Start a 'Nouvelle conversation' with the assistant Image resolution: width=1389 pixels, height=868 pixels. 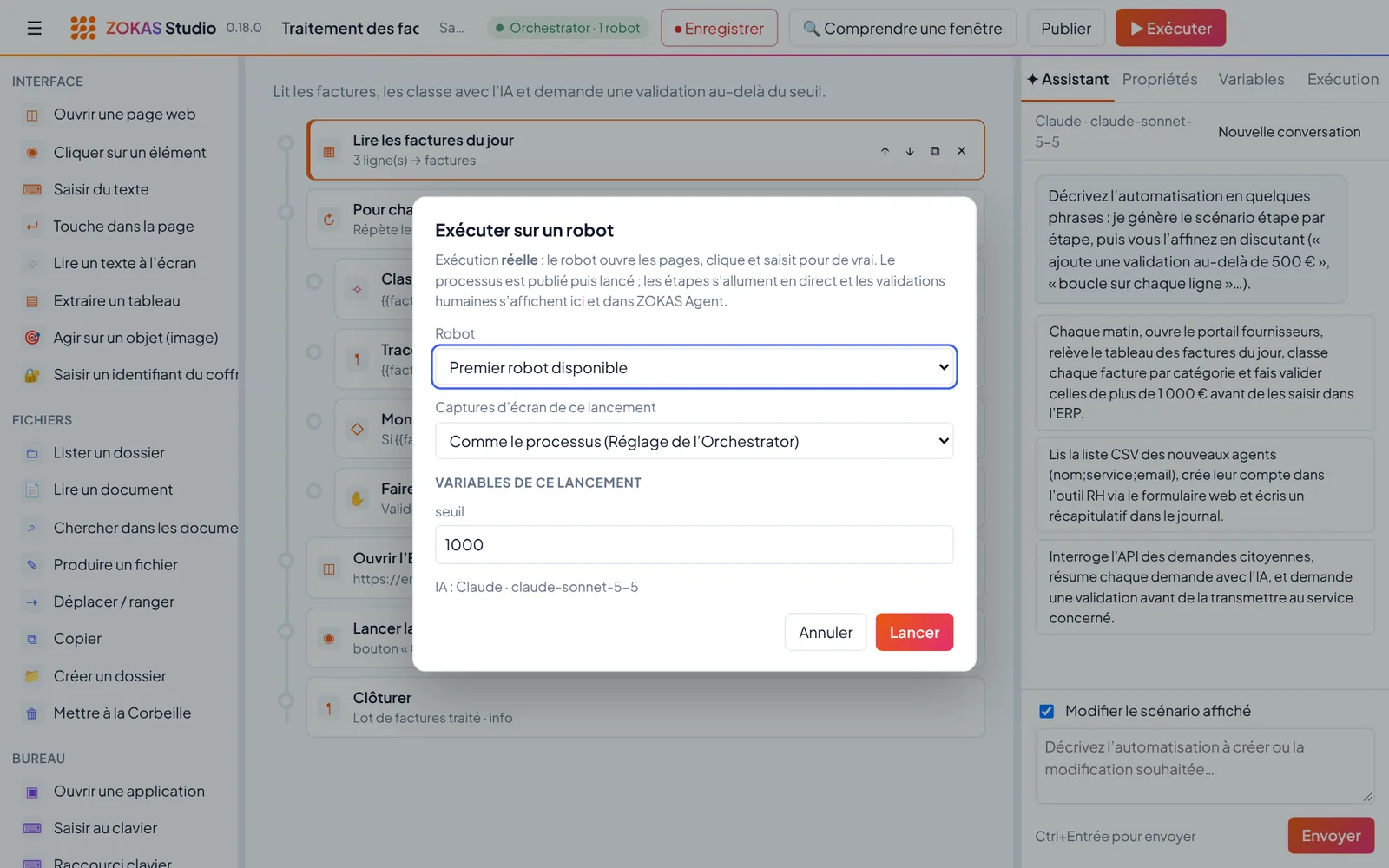1289,132
